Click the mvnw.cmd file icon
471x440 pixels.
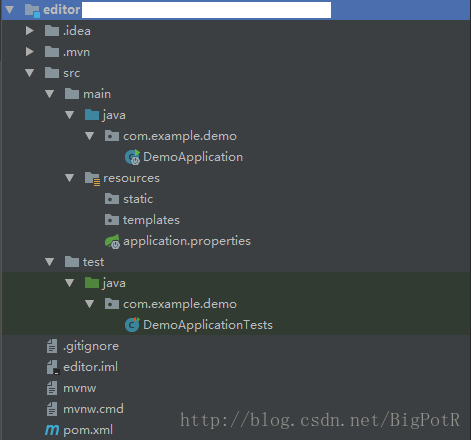(52, 409)
